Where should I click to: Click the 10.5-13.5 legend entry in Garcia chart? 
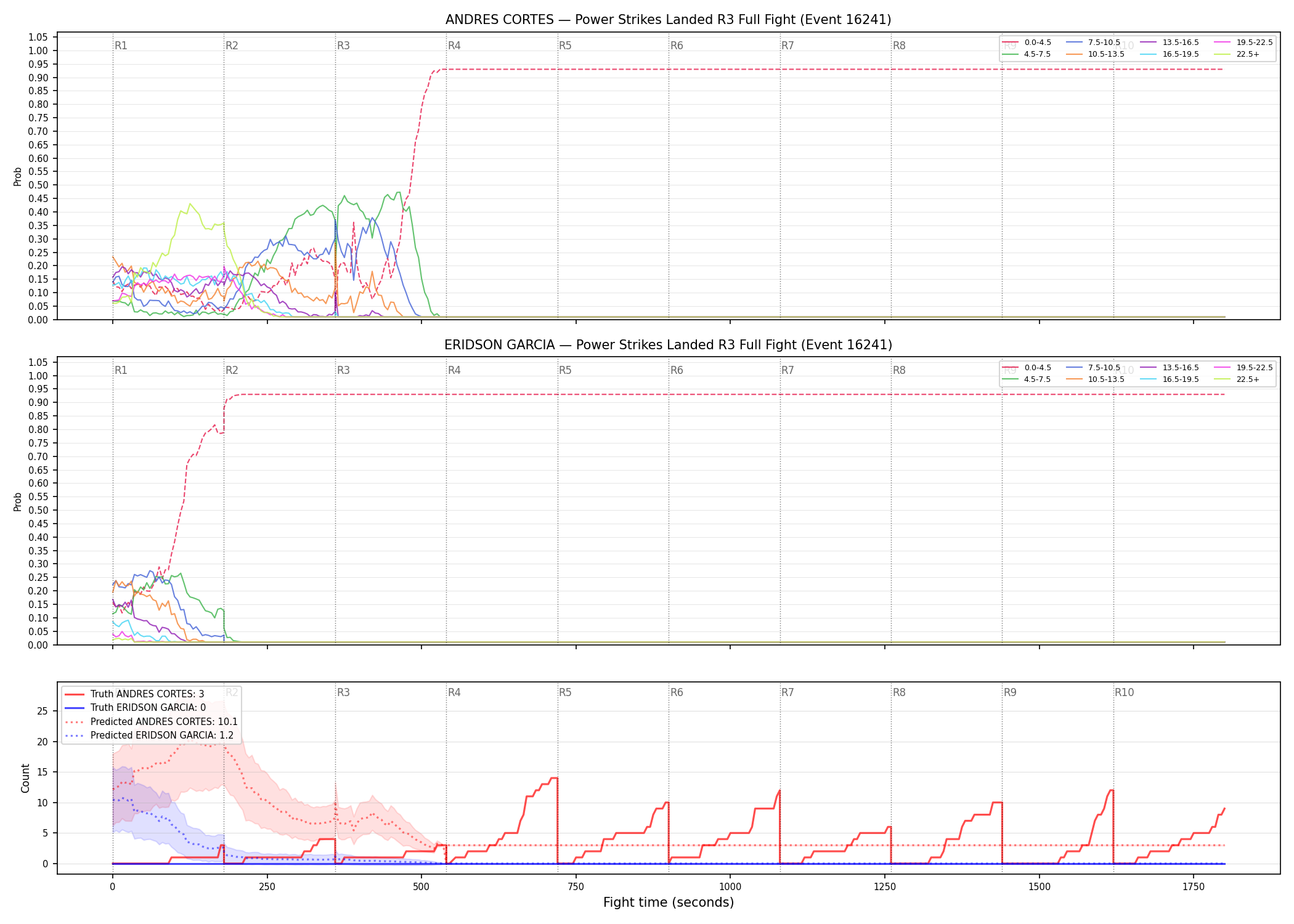(1095, 379)
